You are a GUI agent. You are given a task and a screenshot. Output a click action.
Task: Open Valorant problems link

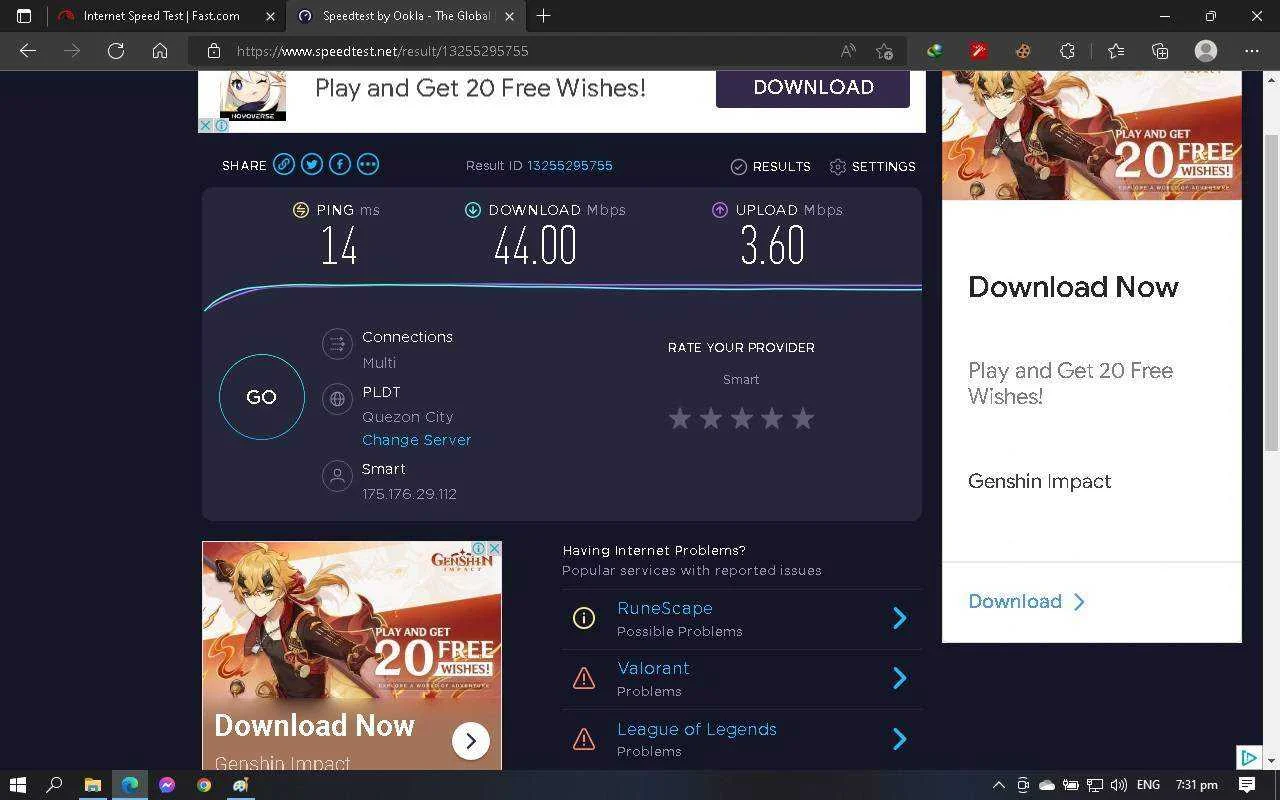click(653, 668)
